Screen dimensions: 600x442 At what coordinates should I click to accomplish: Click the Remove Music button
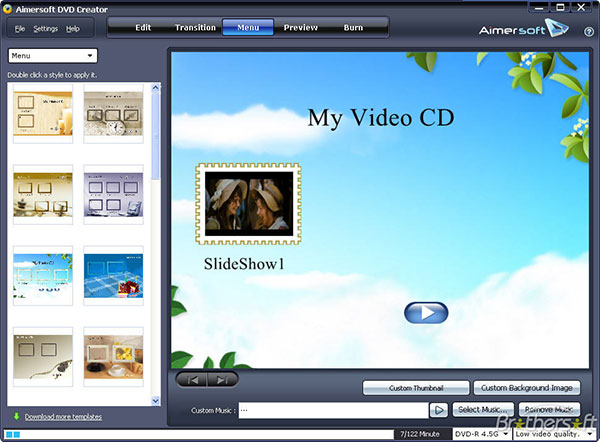point(549,410)
